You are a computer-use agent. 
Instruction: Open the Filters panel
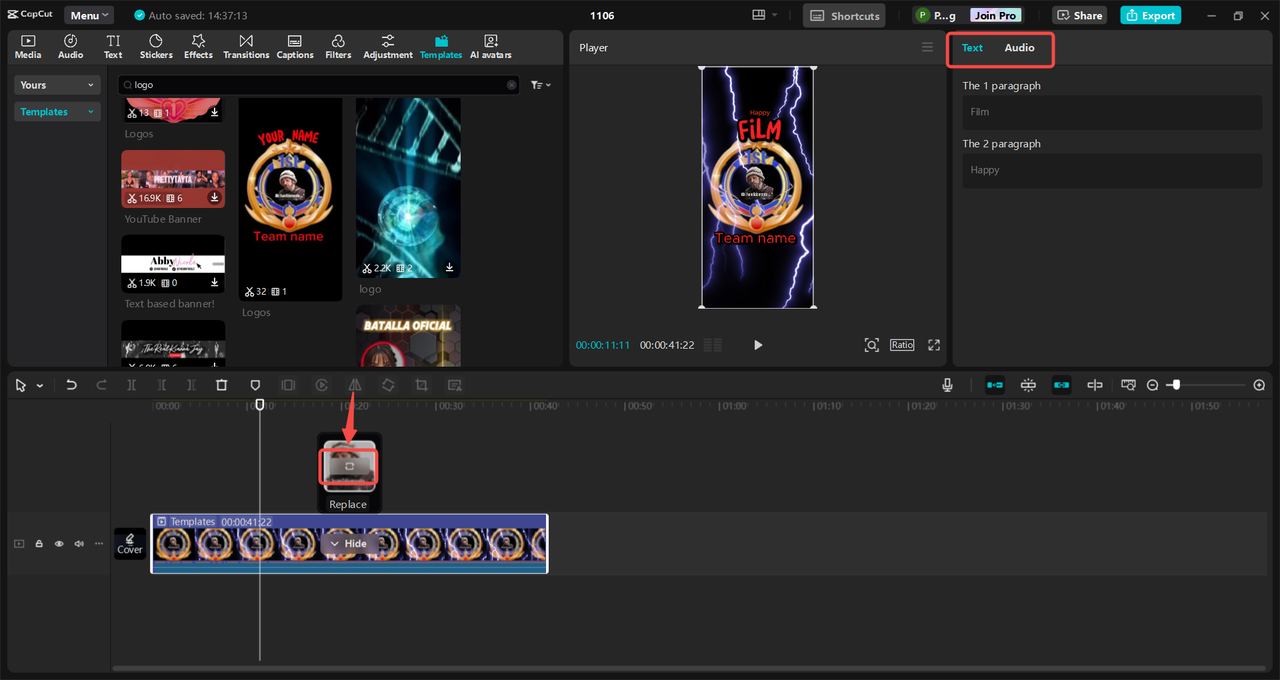click(x=338, y=46)
